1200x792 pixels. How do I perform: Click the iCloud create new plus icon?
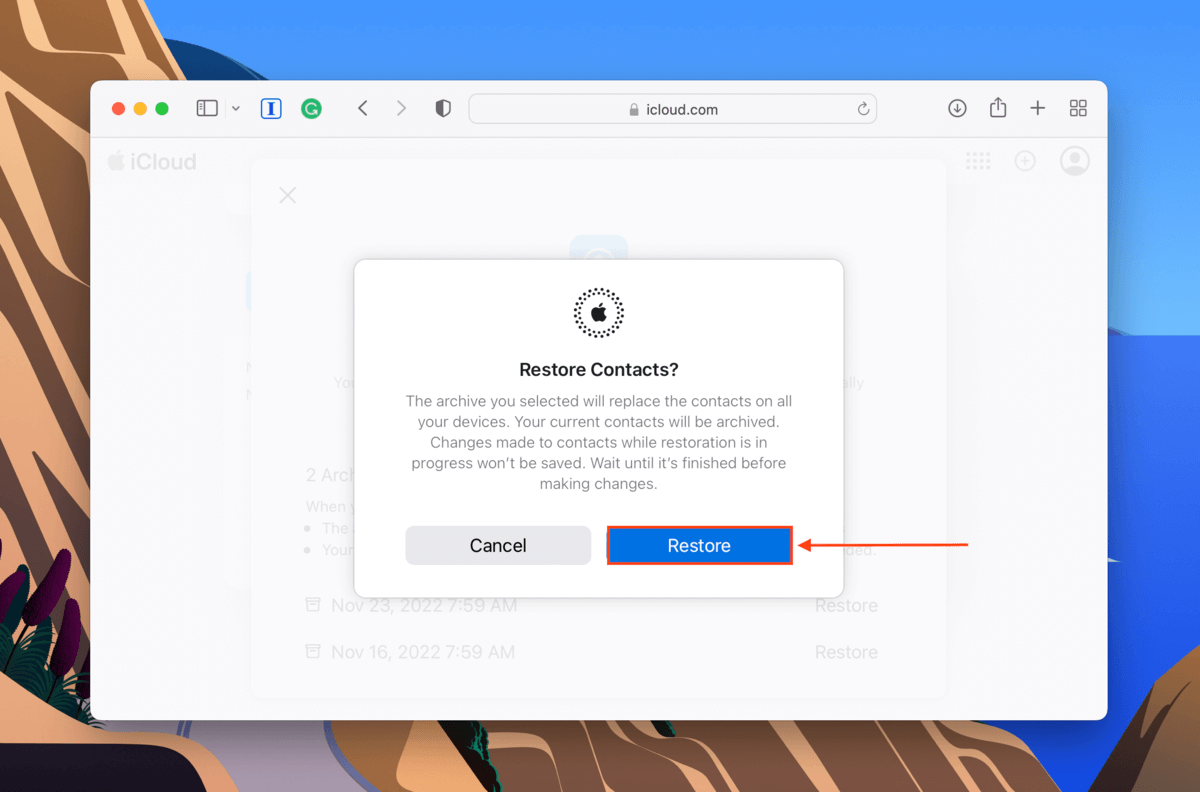1025,161
